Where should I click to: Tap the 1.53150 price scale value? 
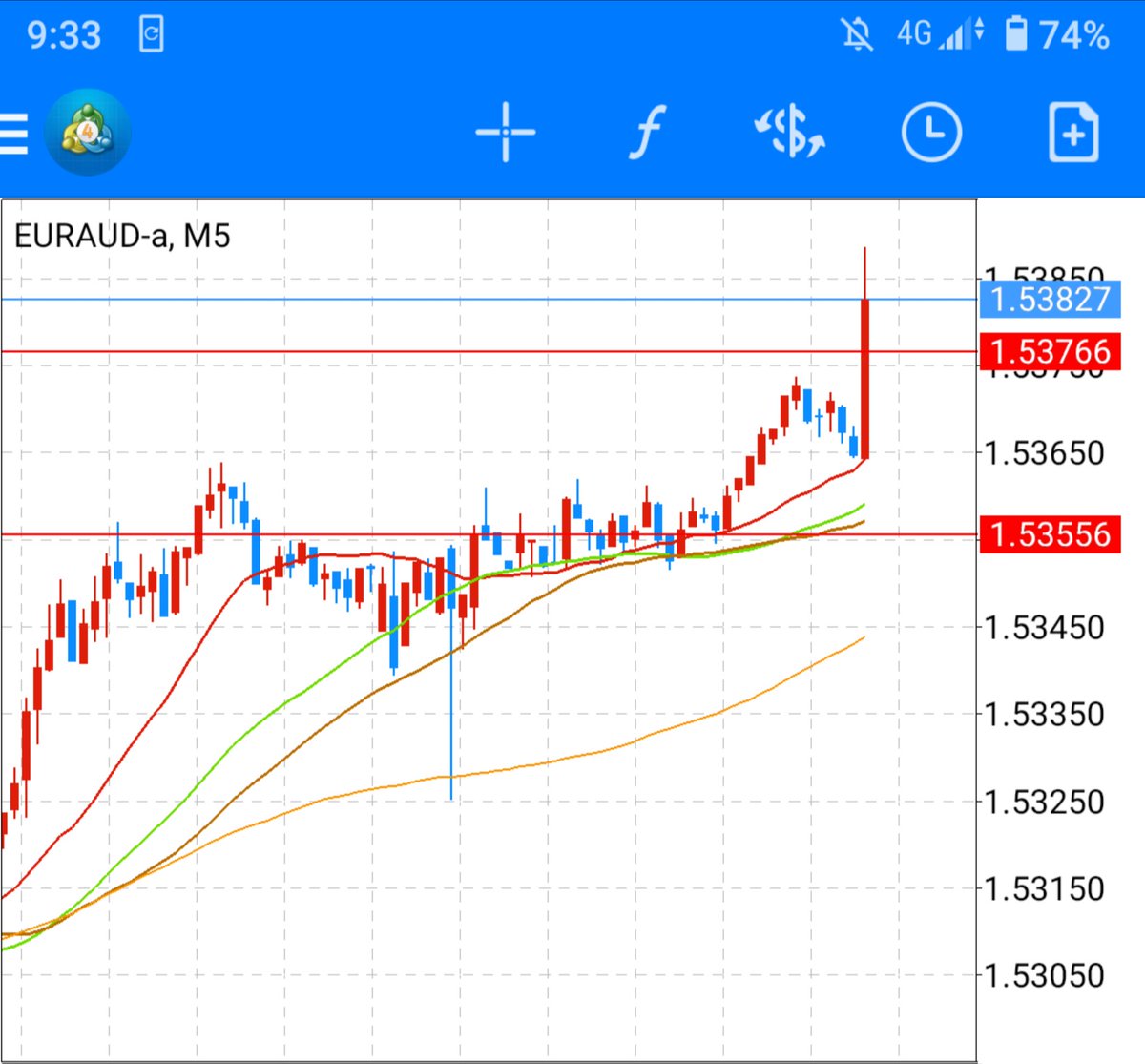(1044, 888)
